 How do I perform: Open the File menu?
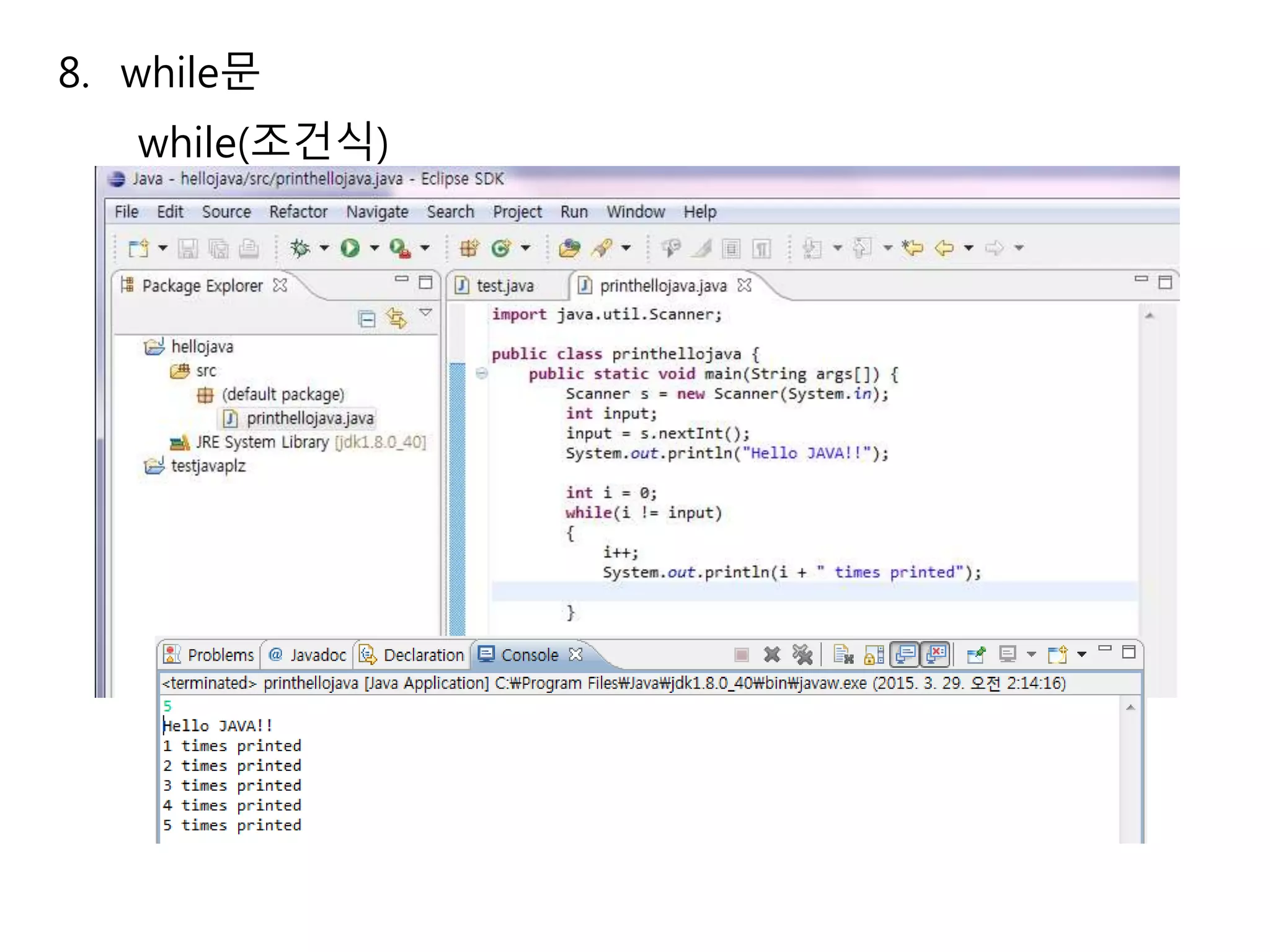click(127, 212)
